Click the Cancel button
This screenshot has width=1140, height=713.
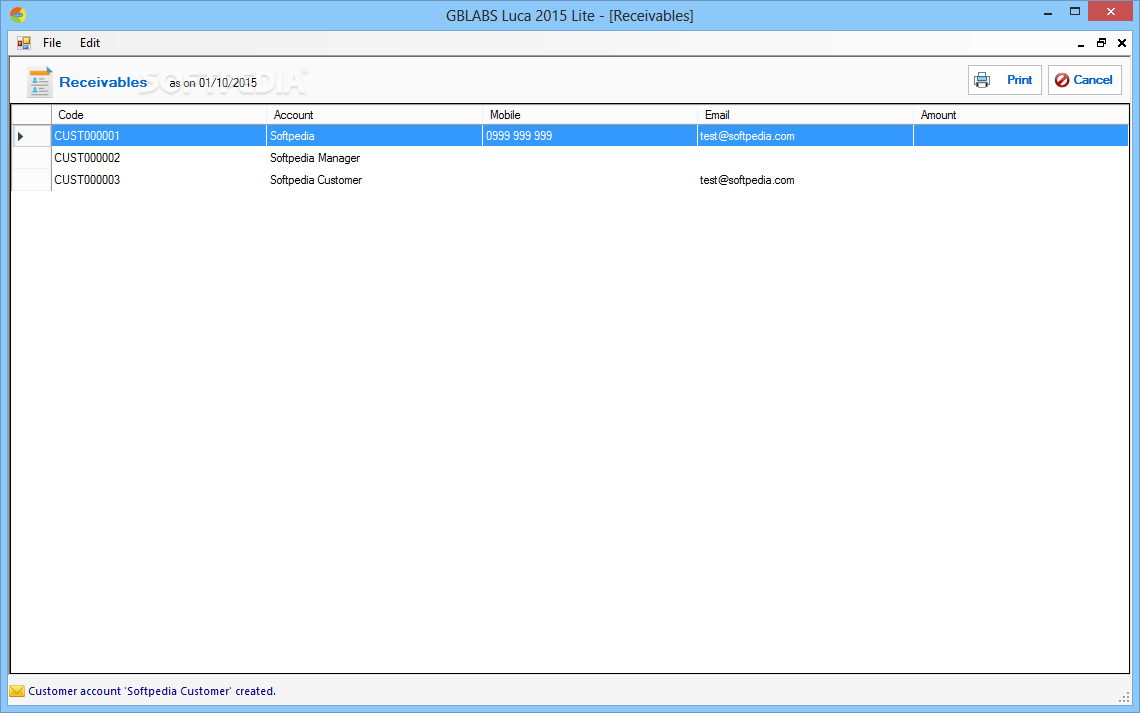pos(1084,80)
